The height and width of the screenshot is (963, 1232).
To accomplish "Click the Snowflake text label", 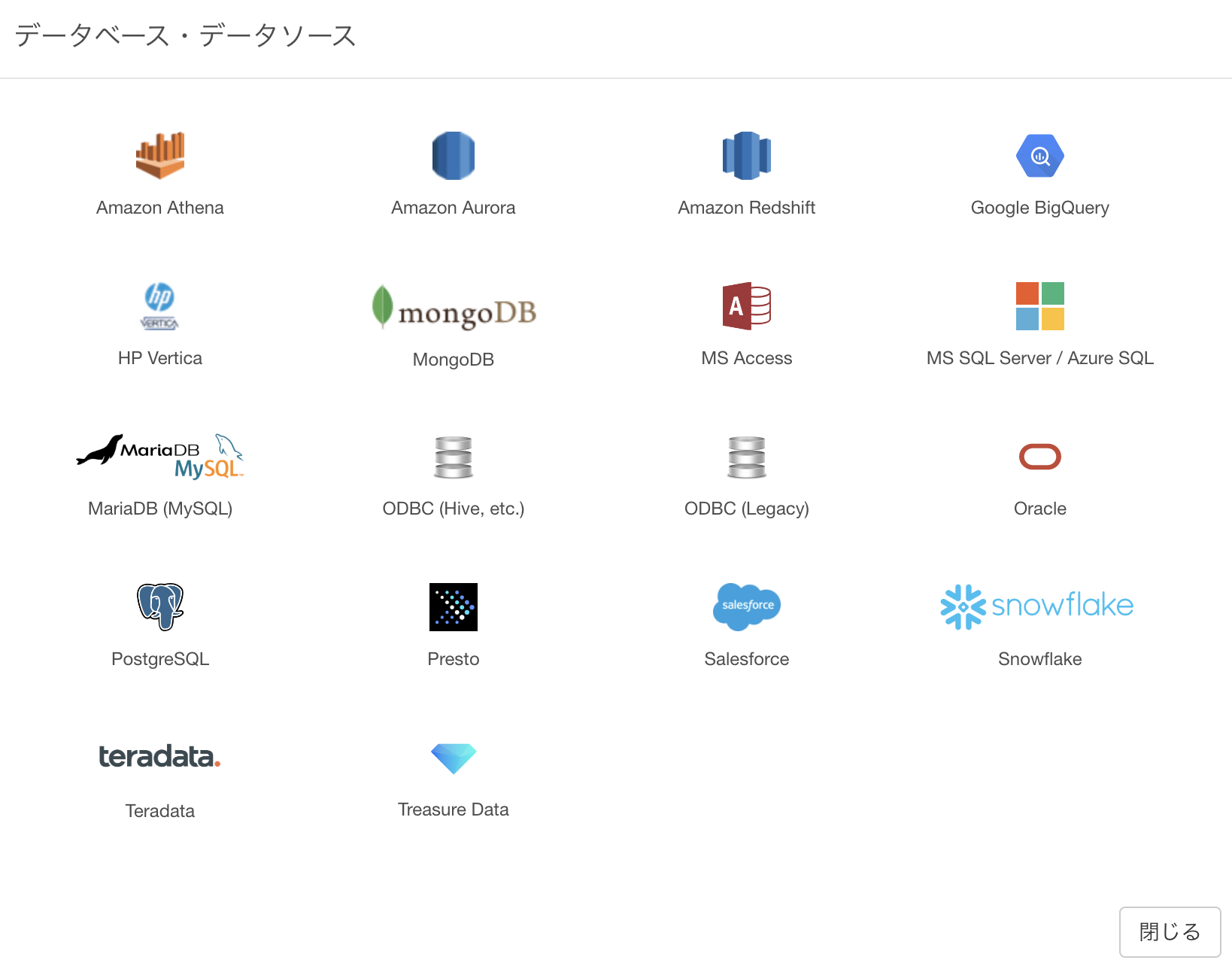I will [x=1040, y=659].
